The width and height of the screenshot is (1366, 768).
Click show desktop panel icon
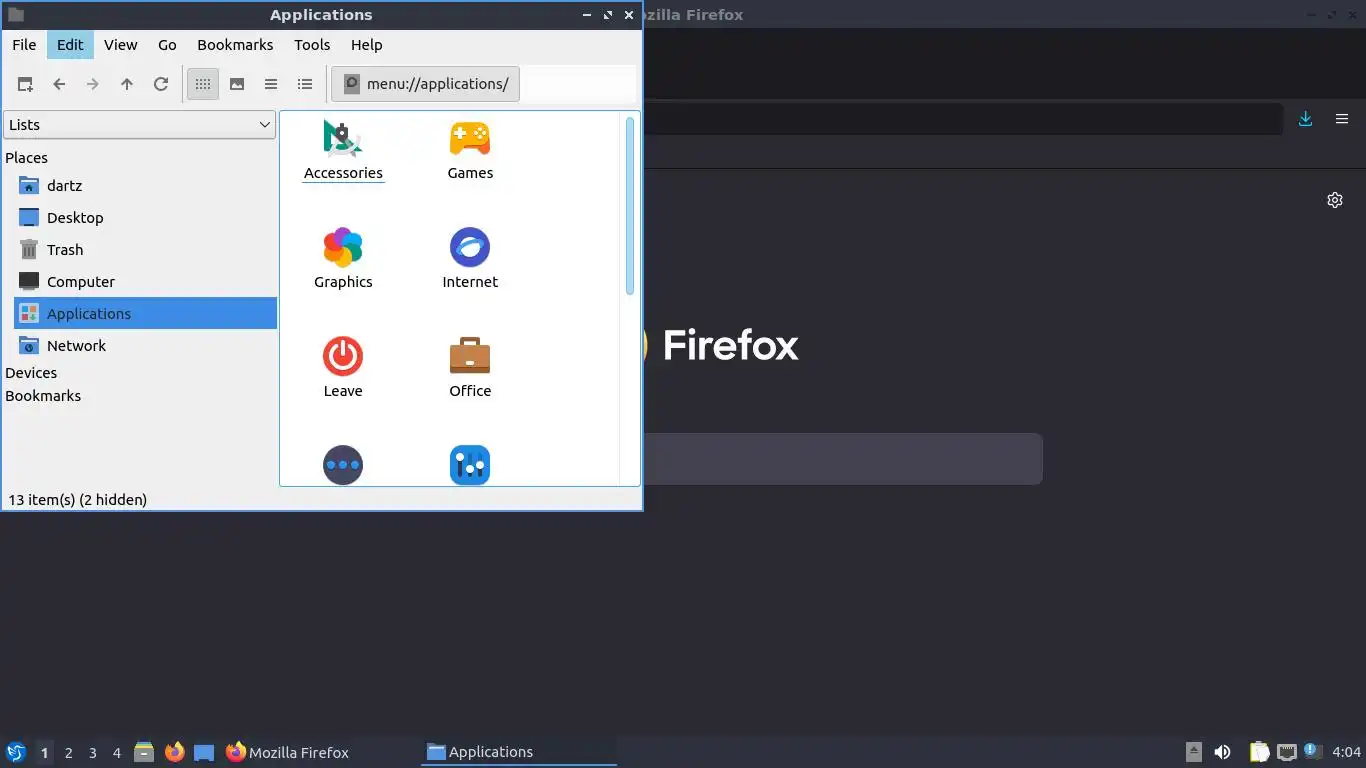point(204,752)
